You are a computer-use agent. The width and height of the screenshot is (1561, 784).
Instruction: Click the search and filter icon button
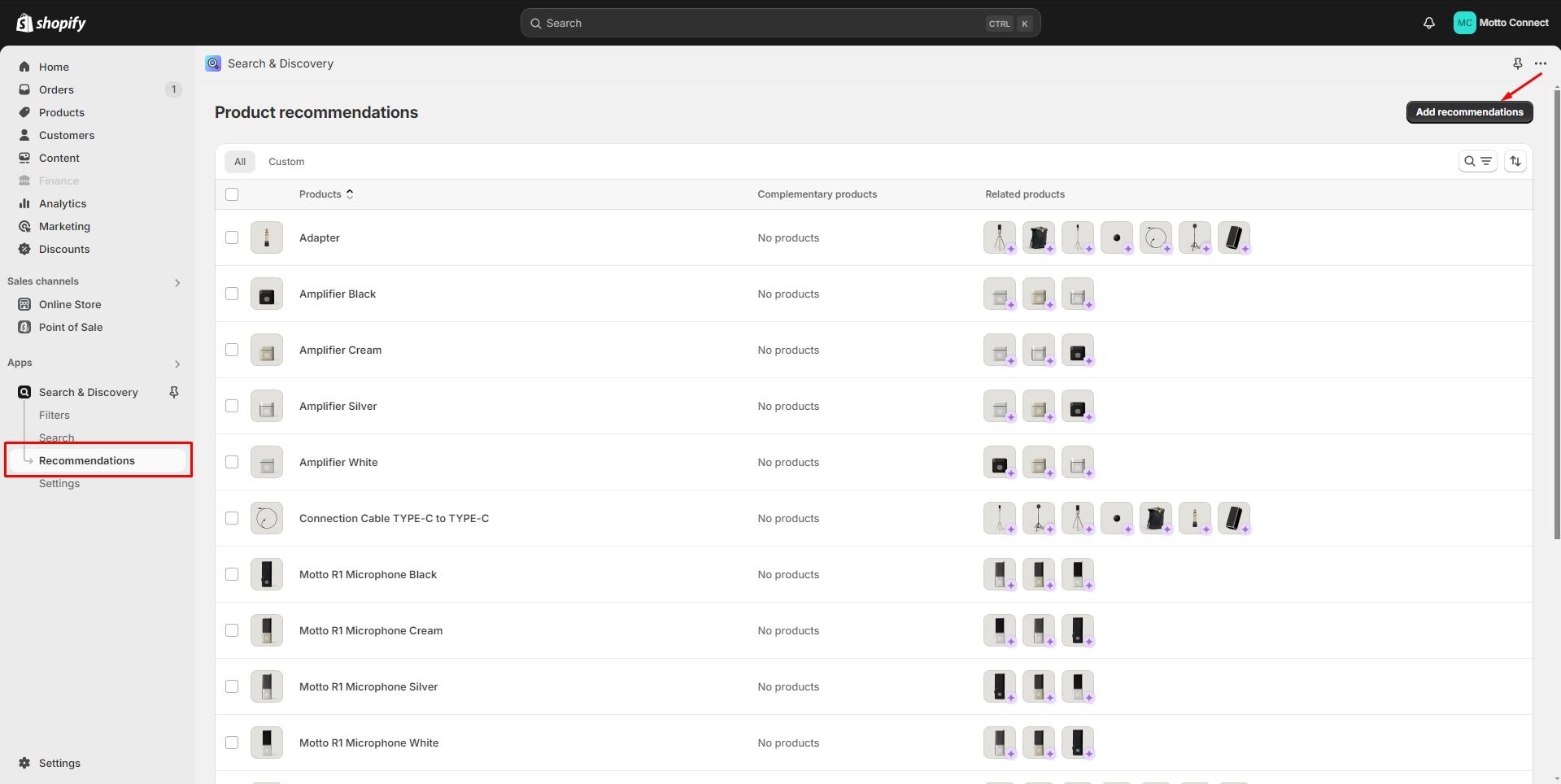click(1477, 161)
